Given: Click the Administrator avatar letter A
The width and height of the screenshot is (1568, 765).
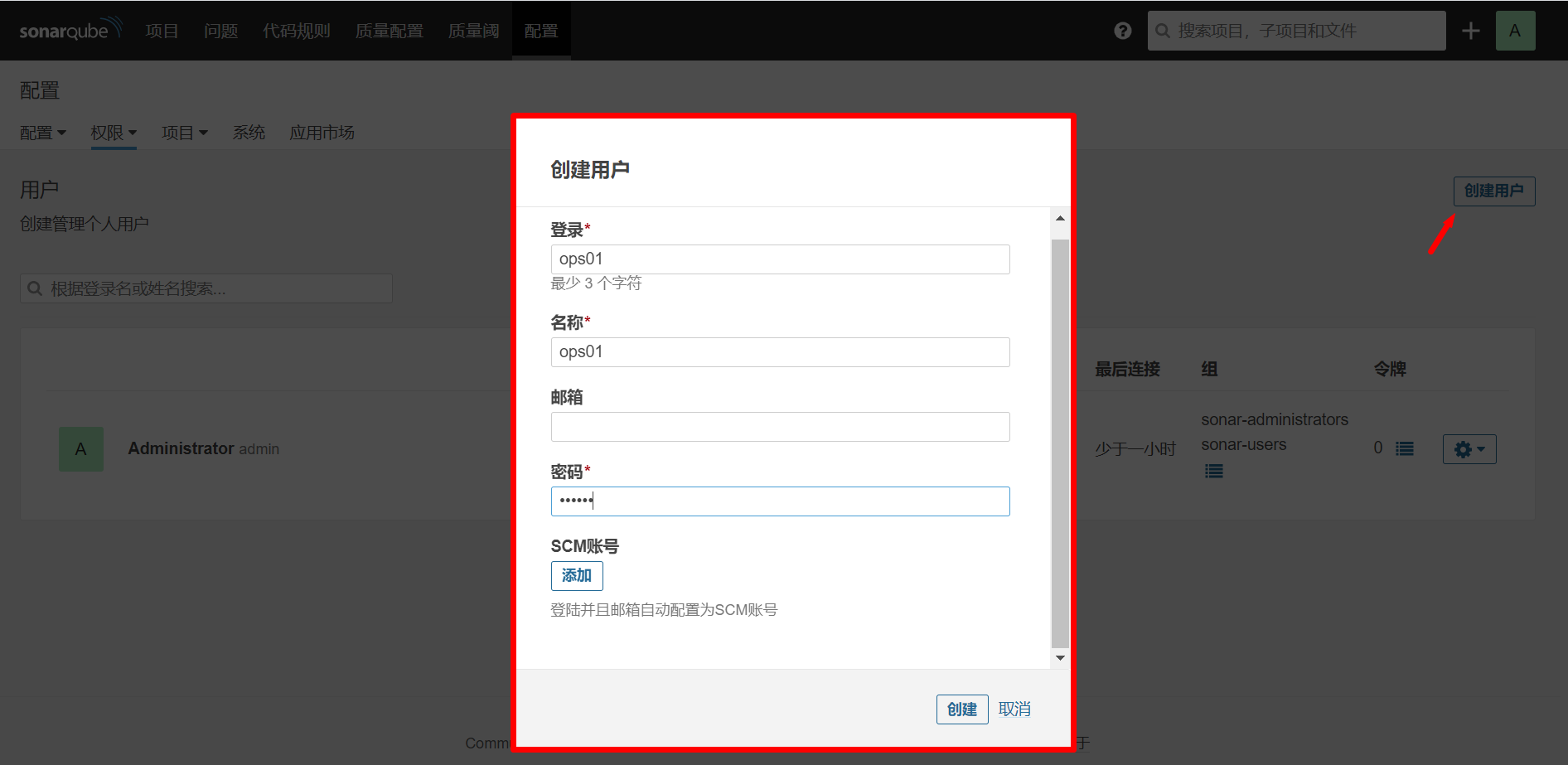Looking at the screenshot, I should [81, 449].
